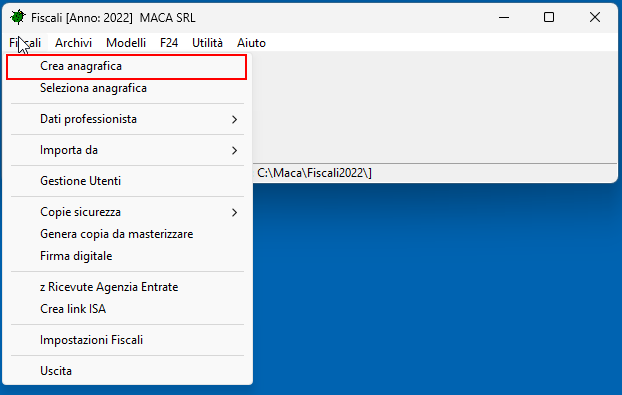Select Crea anagrafica menu entry
The width and height of the screenshot is (622, 395).
tap(127, 66)
